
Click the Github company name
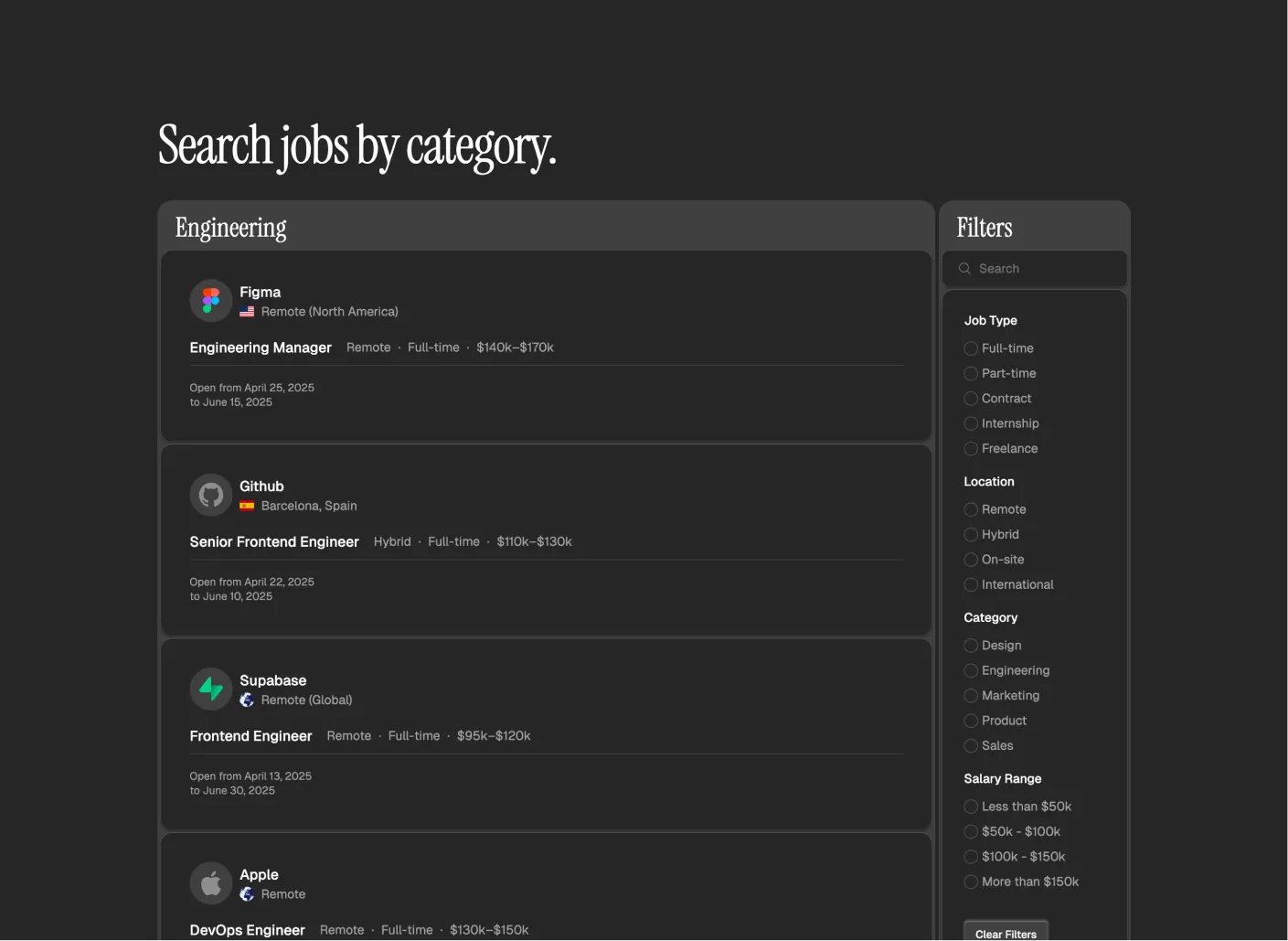point(261,487)
